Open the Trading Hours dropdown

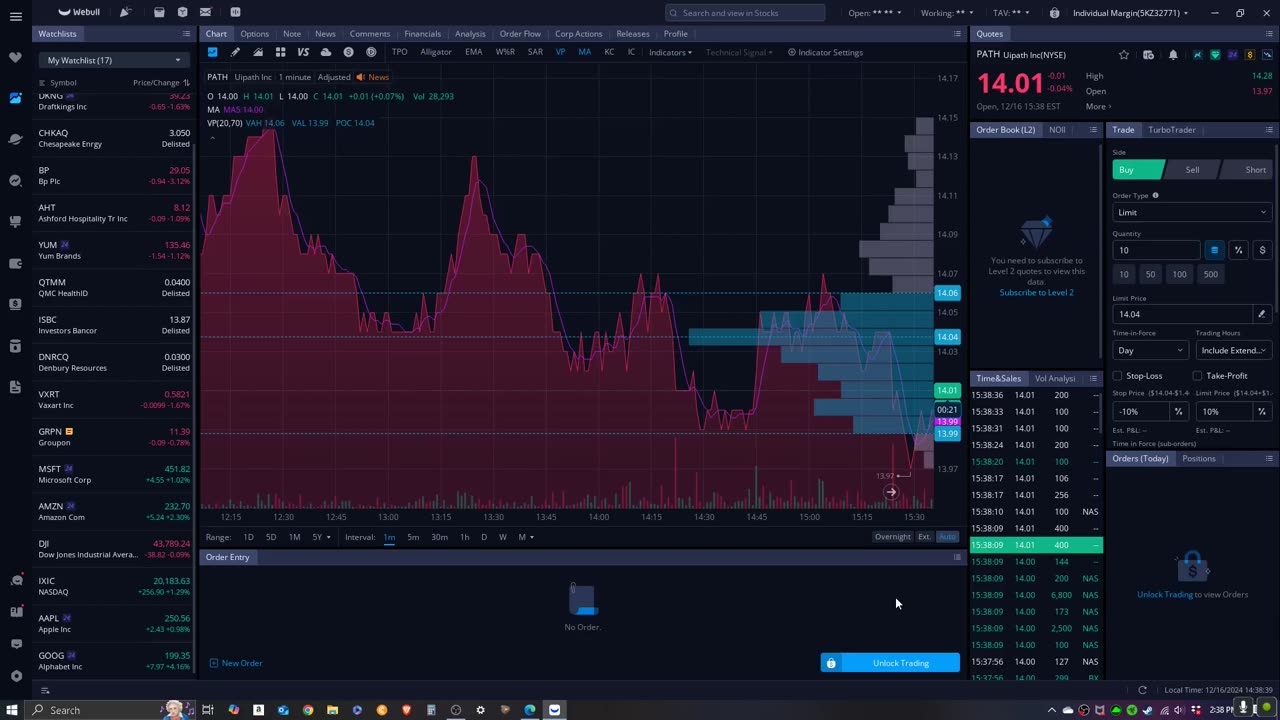pyautogui.click(x=1234, y=350)
